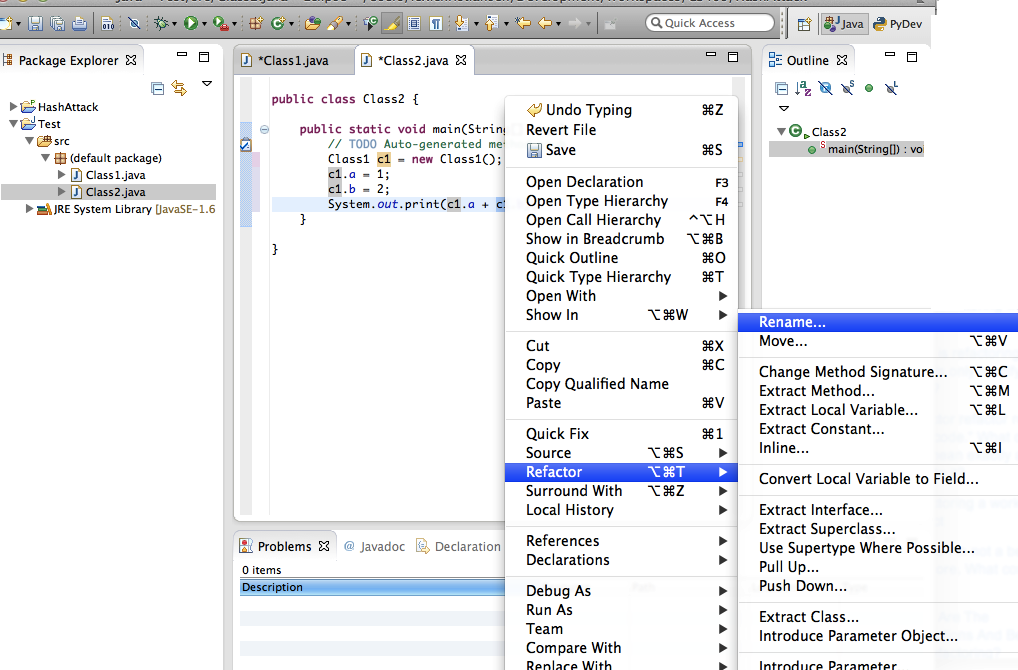Toggle Hide Non-Public Members green dot
Image resolution: width=1018 pixels, height=670 pixels.
coord(869,88)
